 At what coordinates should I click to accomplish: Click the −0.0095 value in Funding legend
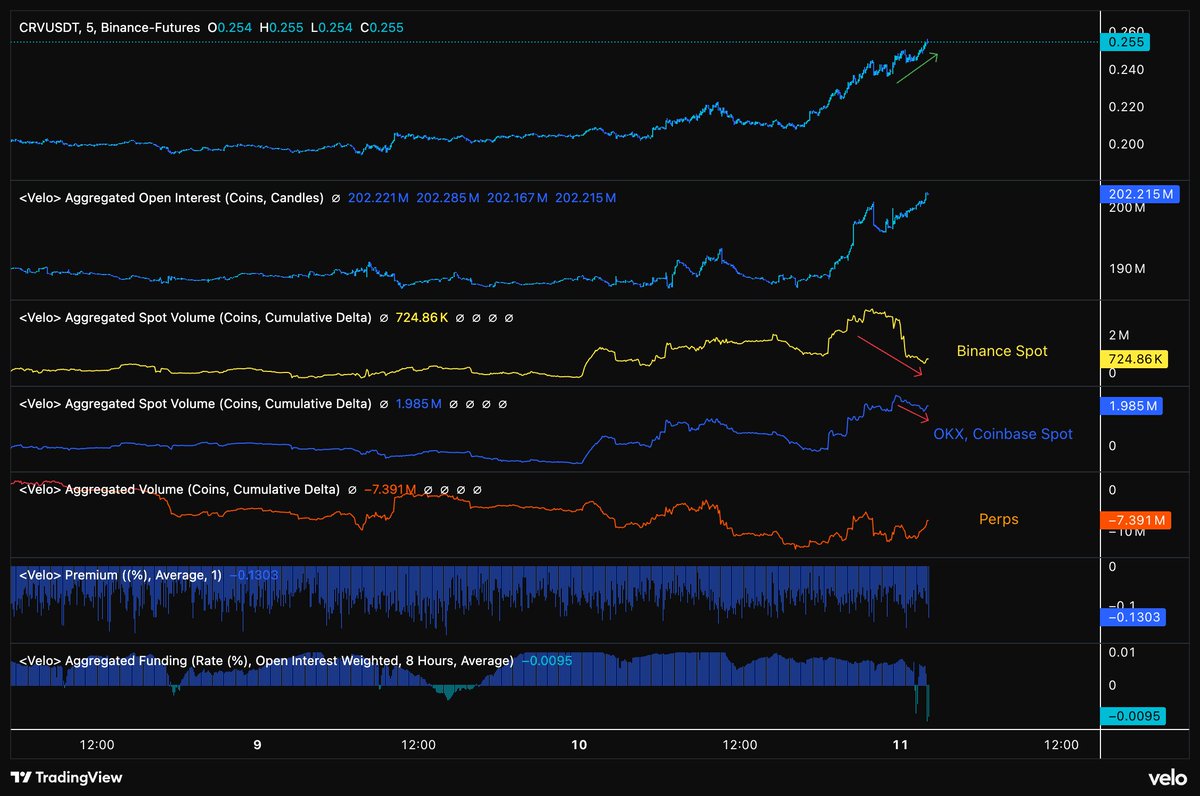point(546,661)
